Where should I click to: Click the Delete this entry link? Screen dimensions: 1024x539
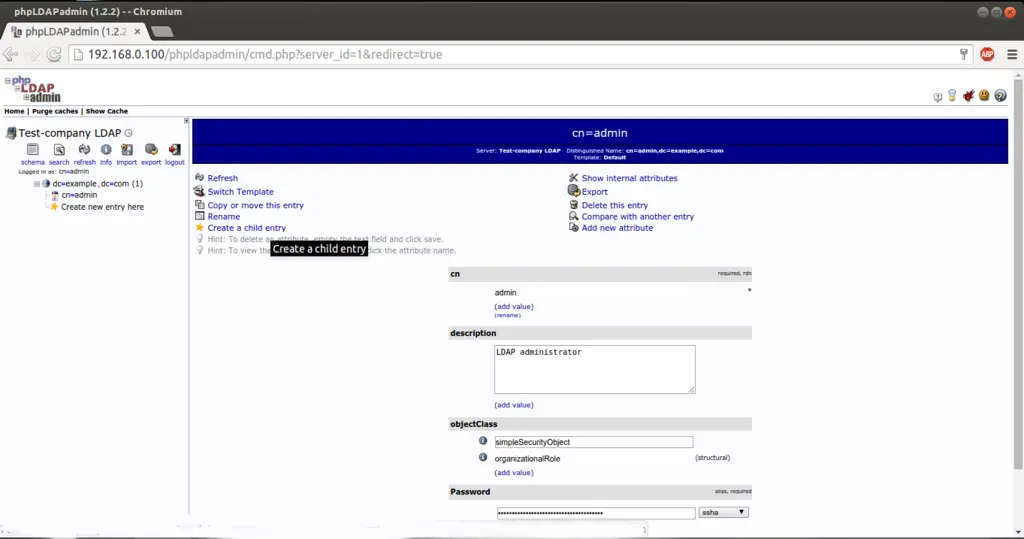click(614, 205)
